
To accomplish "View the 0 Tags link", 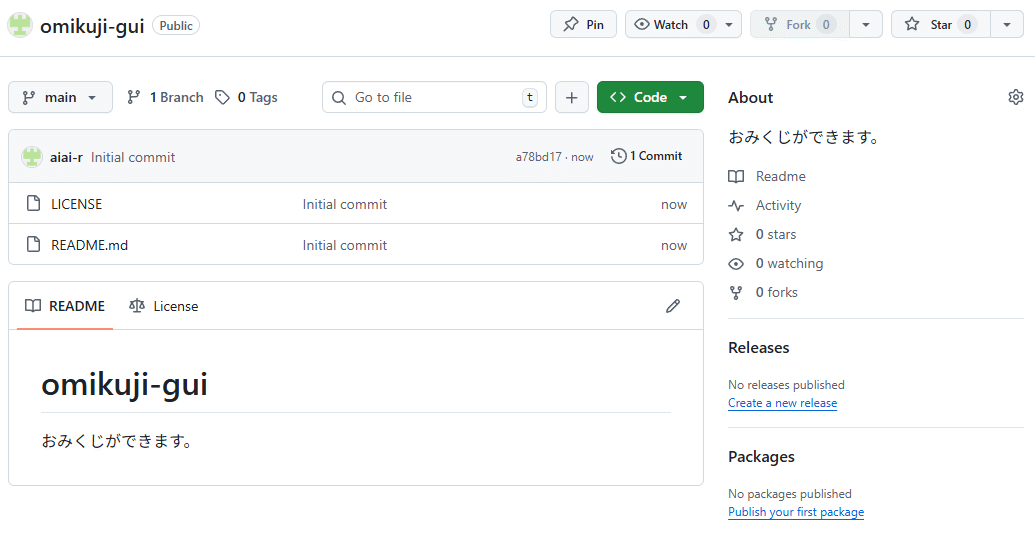I will (x=247, y=97).
